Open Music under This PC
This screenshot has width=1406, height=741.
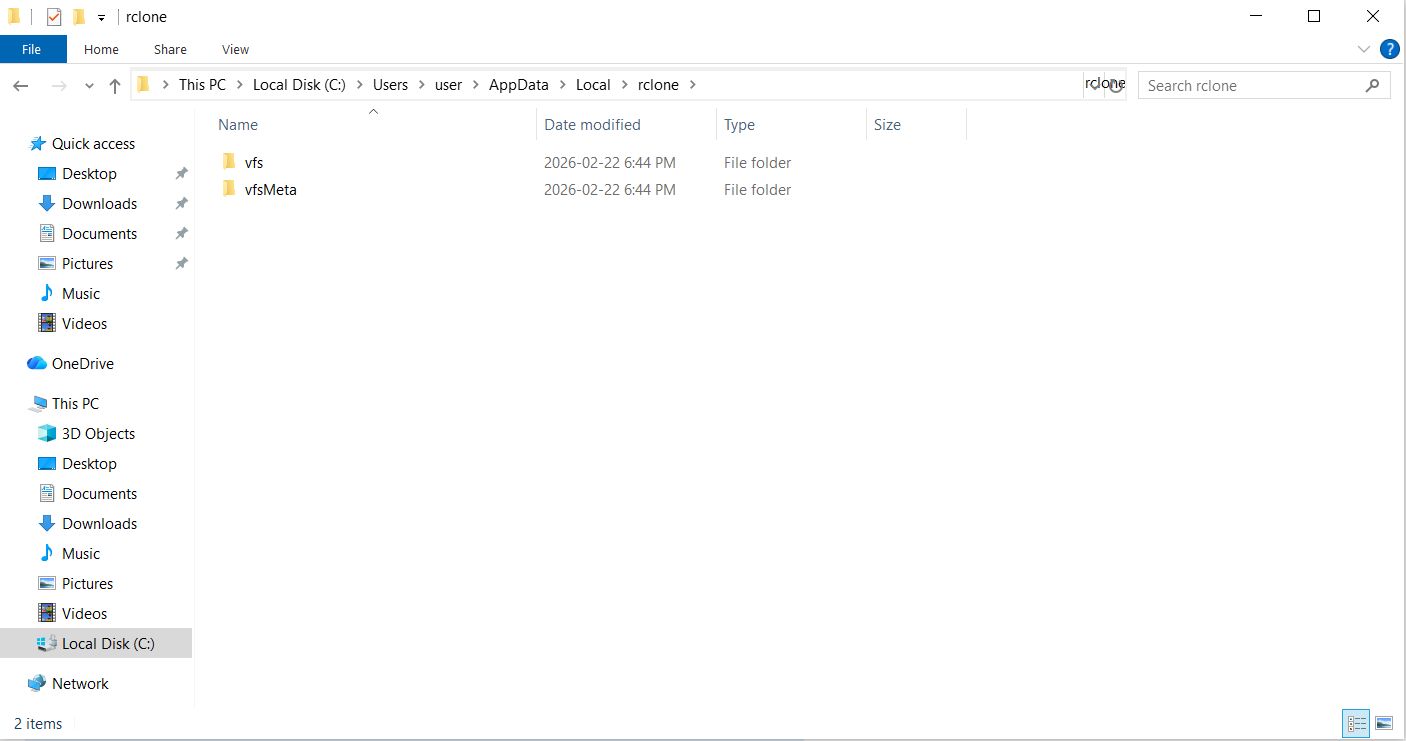pos(80,553)
